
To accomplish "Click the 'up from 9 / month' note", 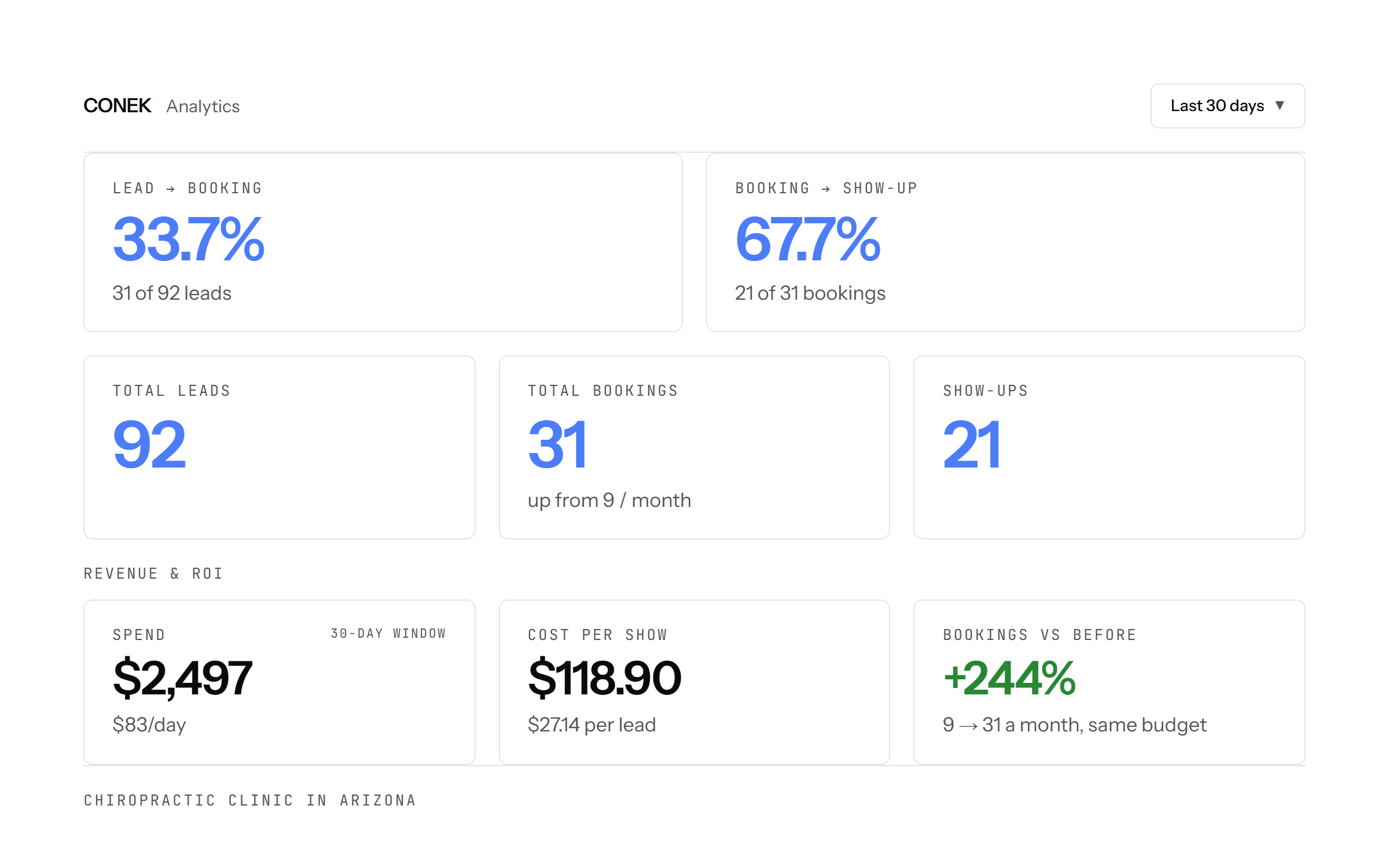I will click(609, 501).
